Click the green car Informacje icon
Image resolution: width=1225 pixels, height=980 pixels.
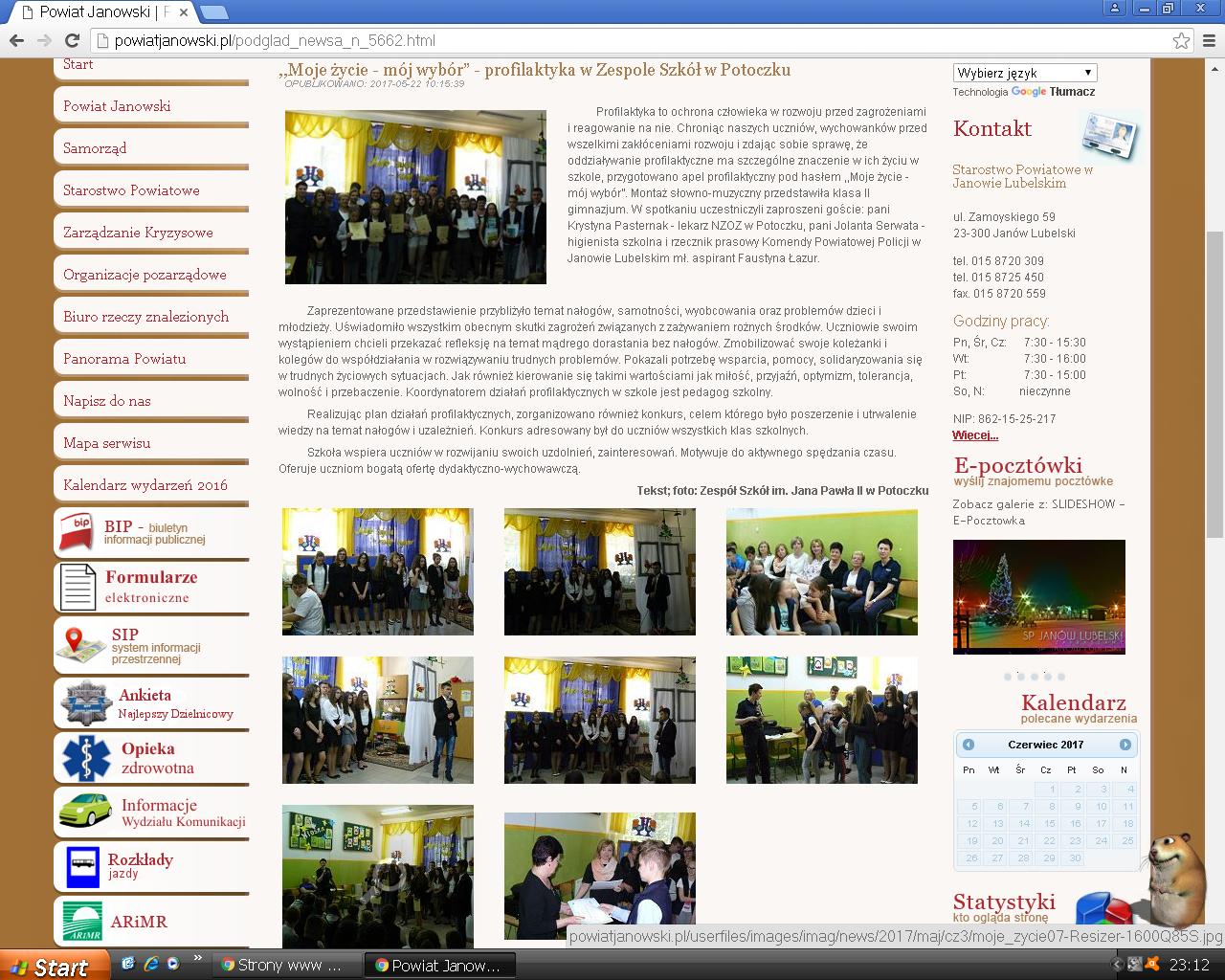click(85, 811)
